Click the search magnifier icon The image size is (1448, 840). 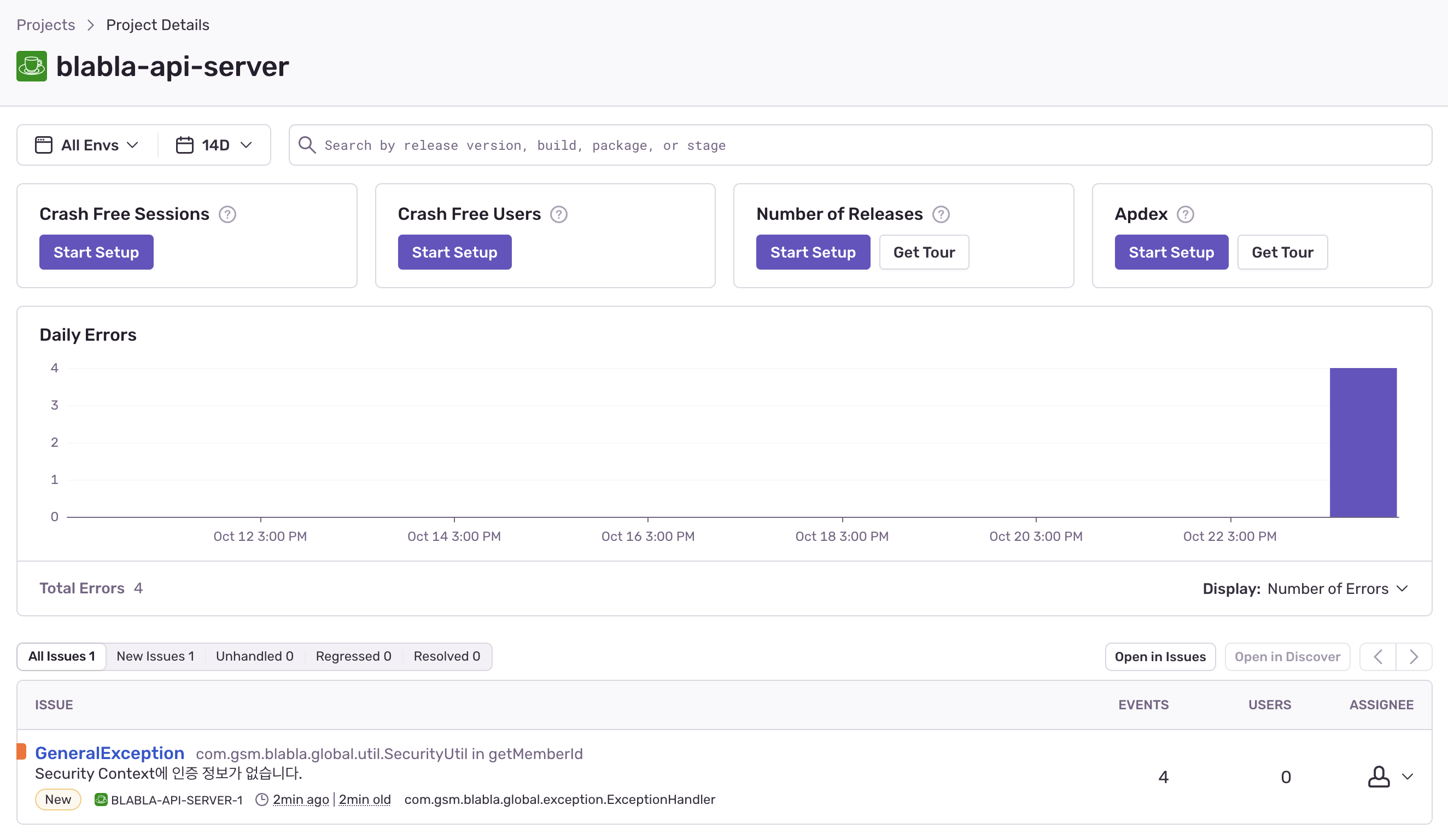tap(307, 145)
